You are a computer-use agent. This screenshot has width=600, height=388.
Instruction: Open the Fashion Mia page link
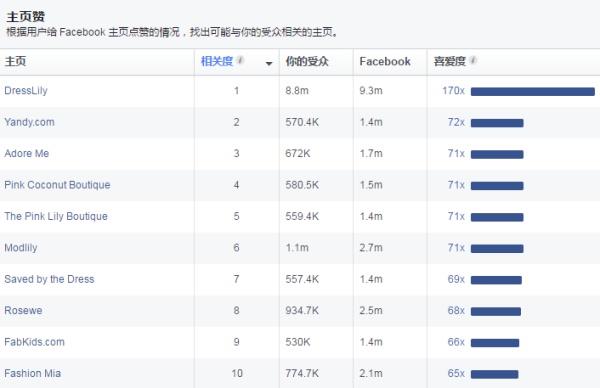click(33, 373)
